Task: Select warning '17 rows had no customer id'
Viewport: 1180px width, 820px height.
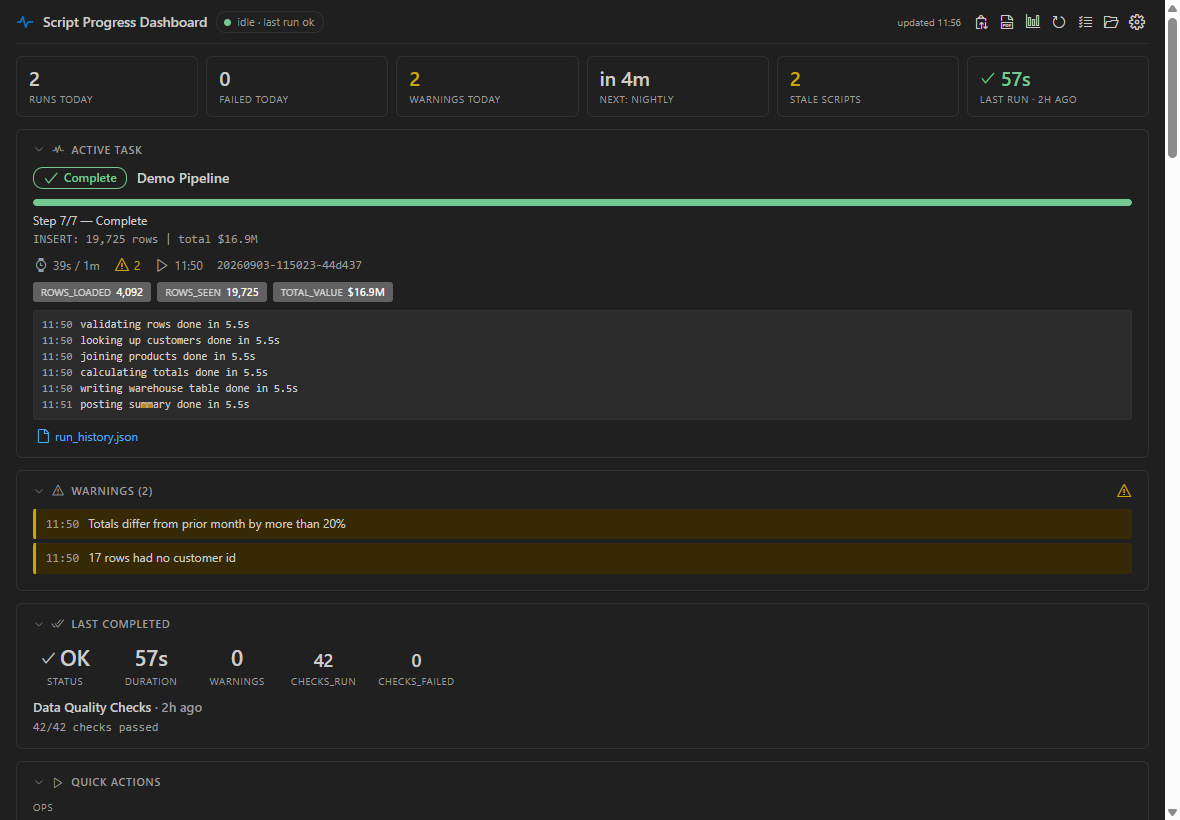Action: (582, 557)
